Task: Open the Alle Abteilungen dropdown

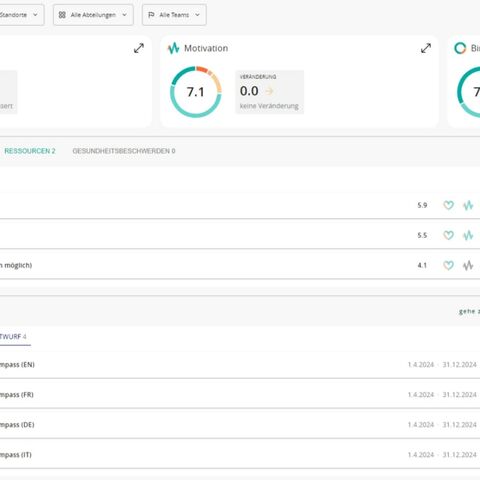Action: [x=93, y=15]
